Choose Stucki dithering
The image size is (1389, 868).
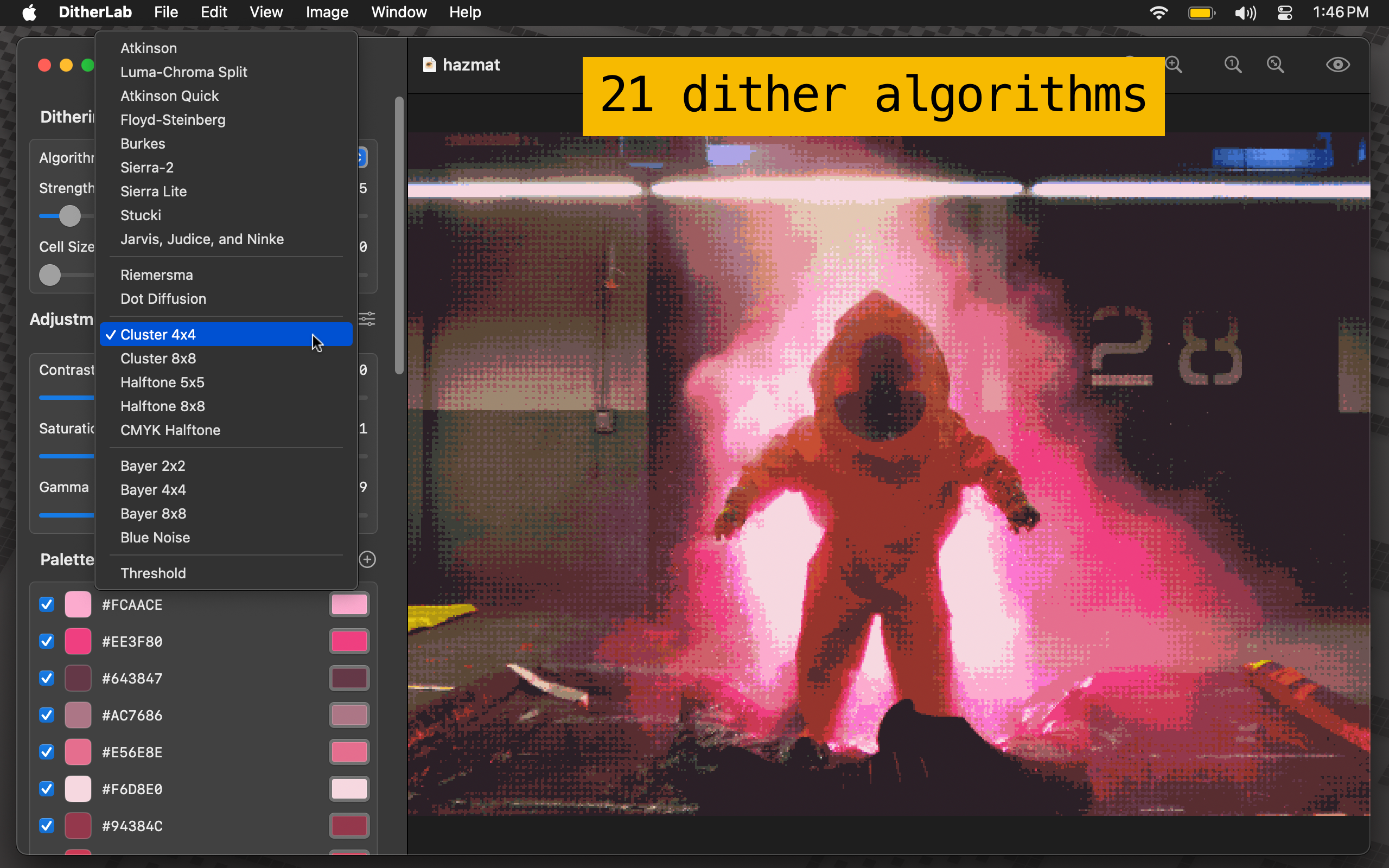[226, 215]
